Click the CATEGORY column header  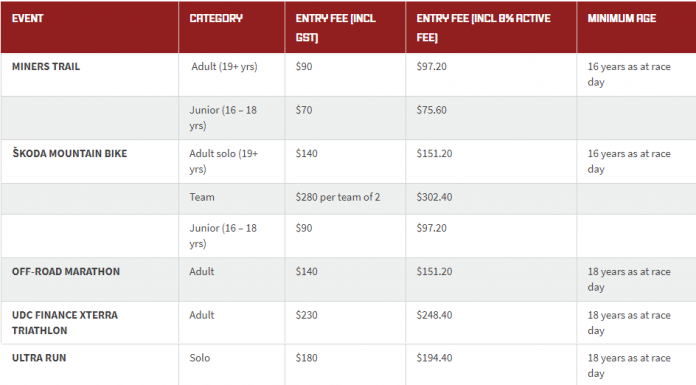coord(216,18)
